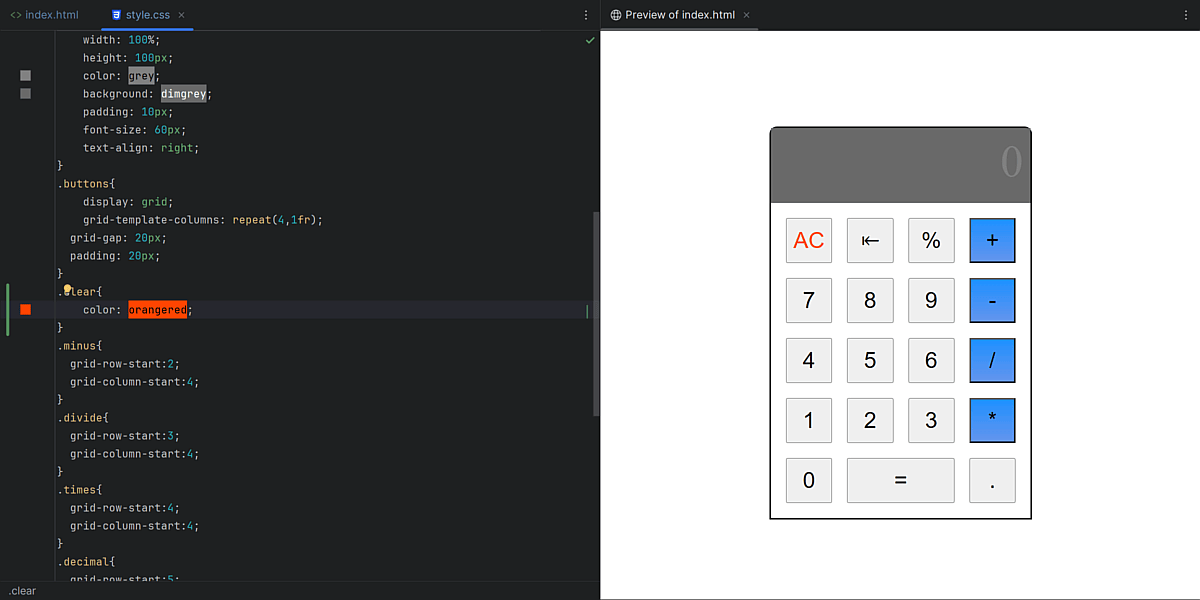This screenshot has height=600, width=1200.
Task: Click the word orangered in code
Action: (x=158, y=310)
